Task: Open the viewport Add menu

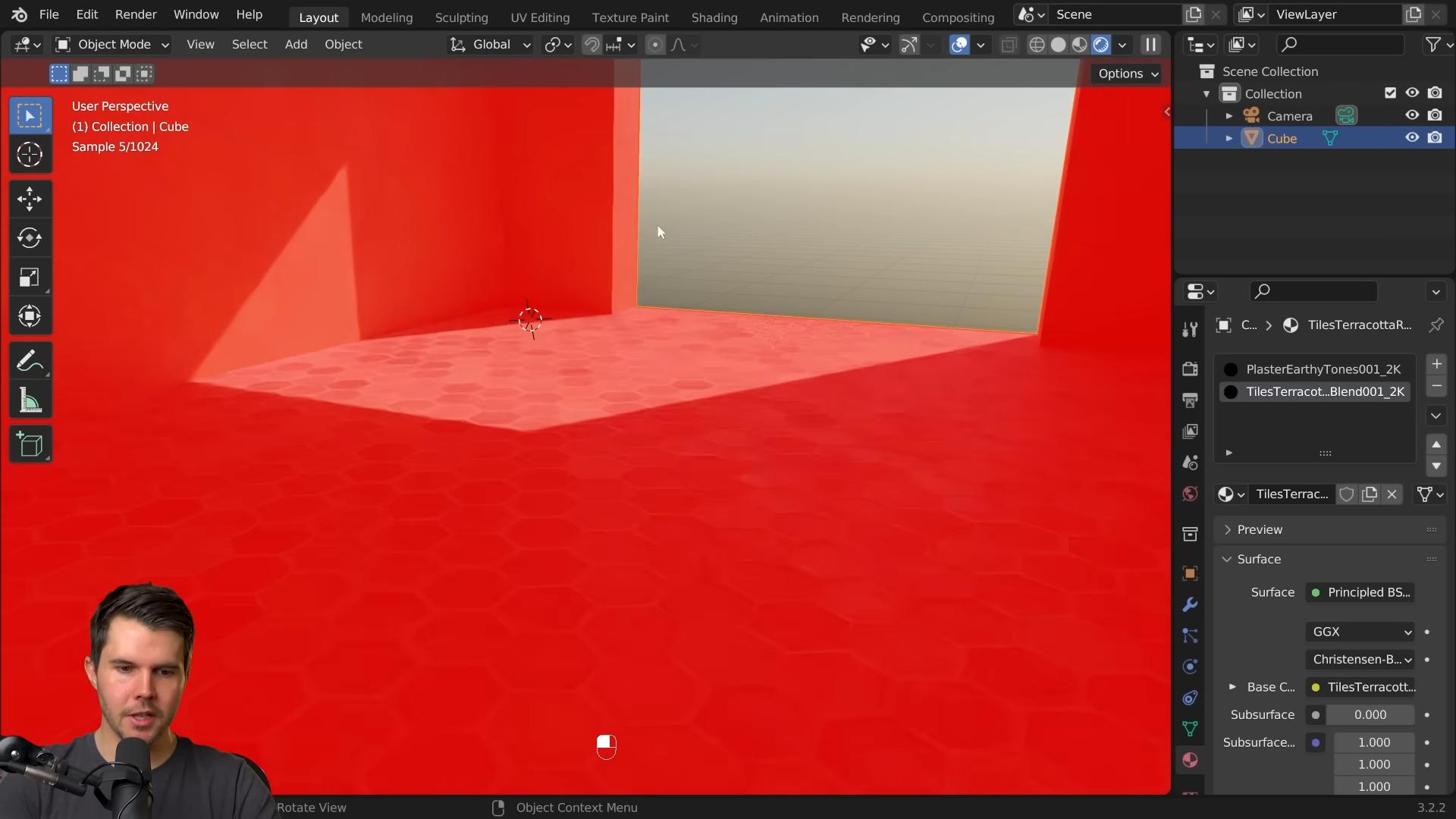Action: pos(297,45)
